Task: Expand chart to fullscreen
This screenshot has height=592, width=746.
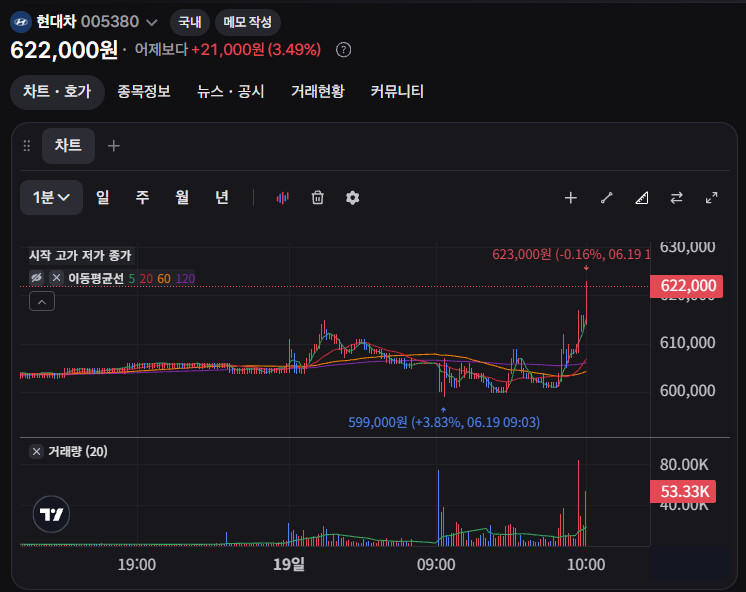Action: tap(712, 197)
